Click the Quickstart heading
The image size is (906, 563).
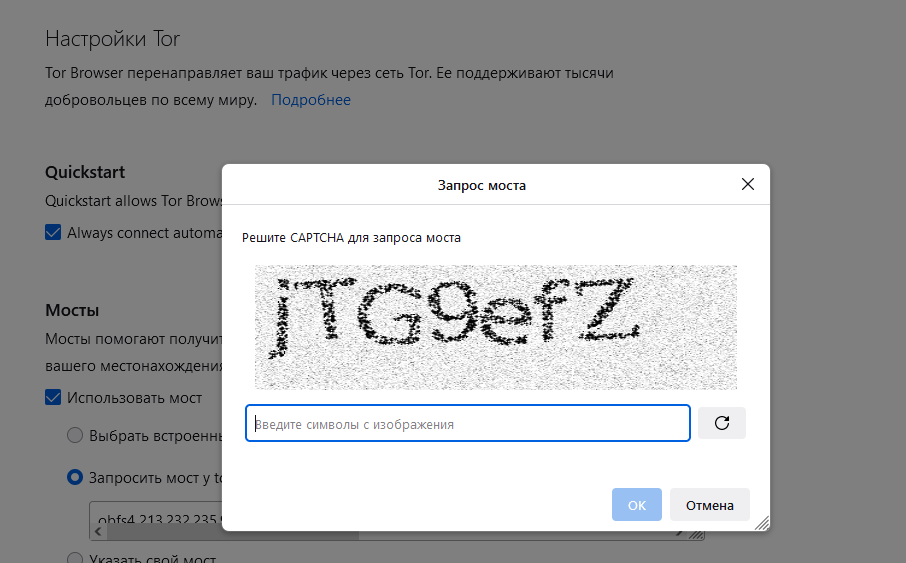click(x=85, y=172)
